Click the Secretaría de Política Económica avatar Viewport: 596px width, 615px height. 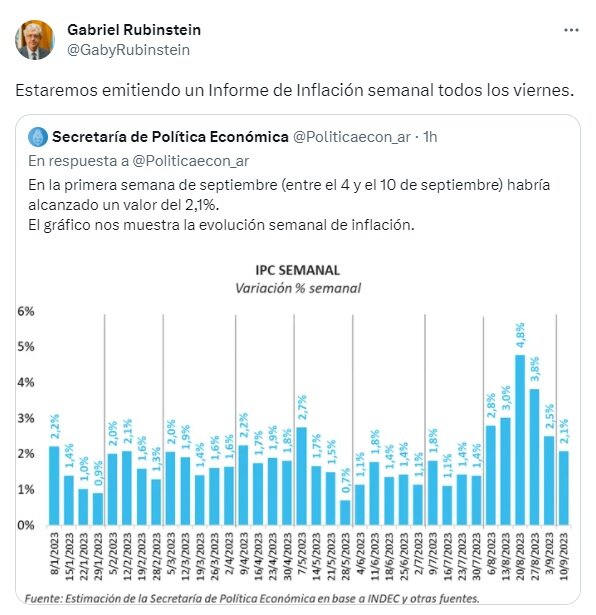tap(38, 137)
